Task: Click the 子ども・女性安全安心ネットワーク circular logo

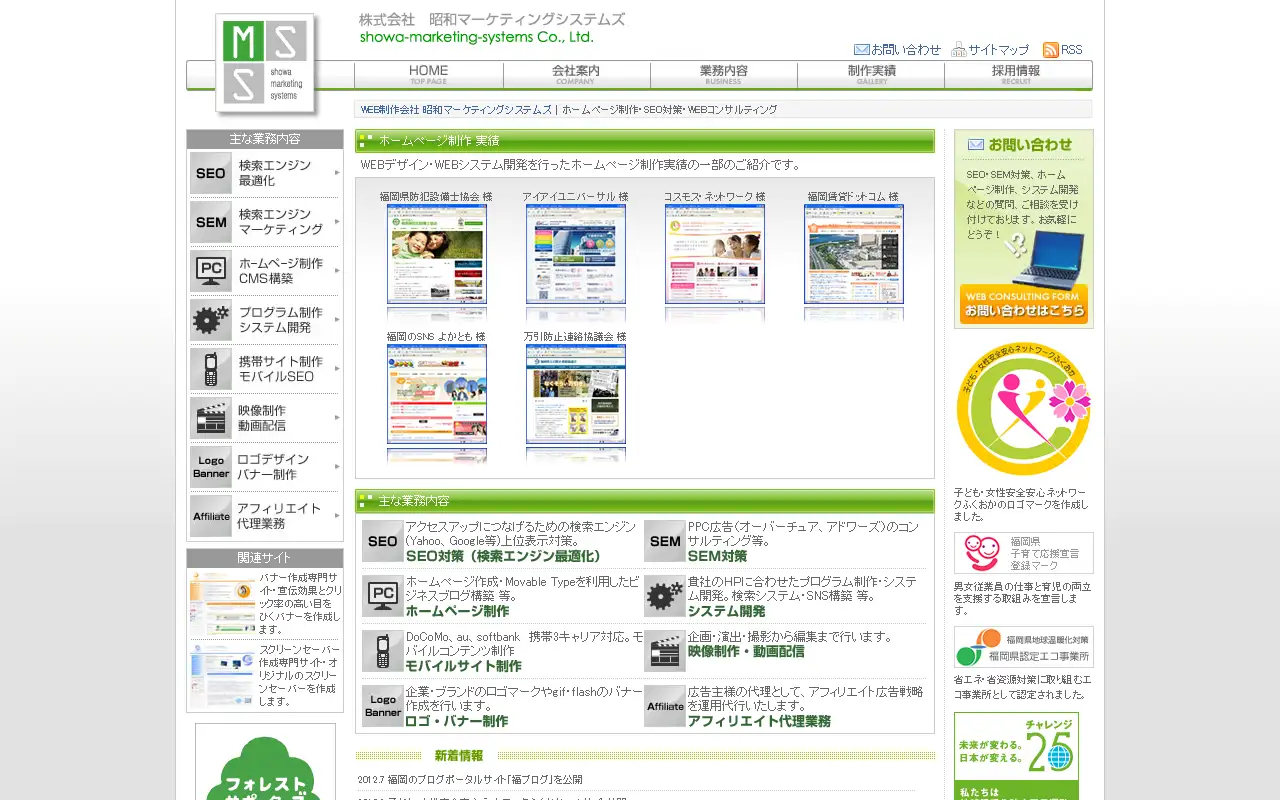Action: pyautogui.click(x=1024, y=409)
